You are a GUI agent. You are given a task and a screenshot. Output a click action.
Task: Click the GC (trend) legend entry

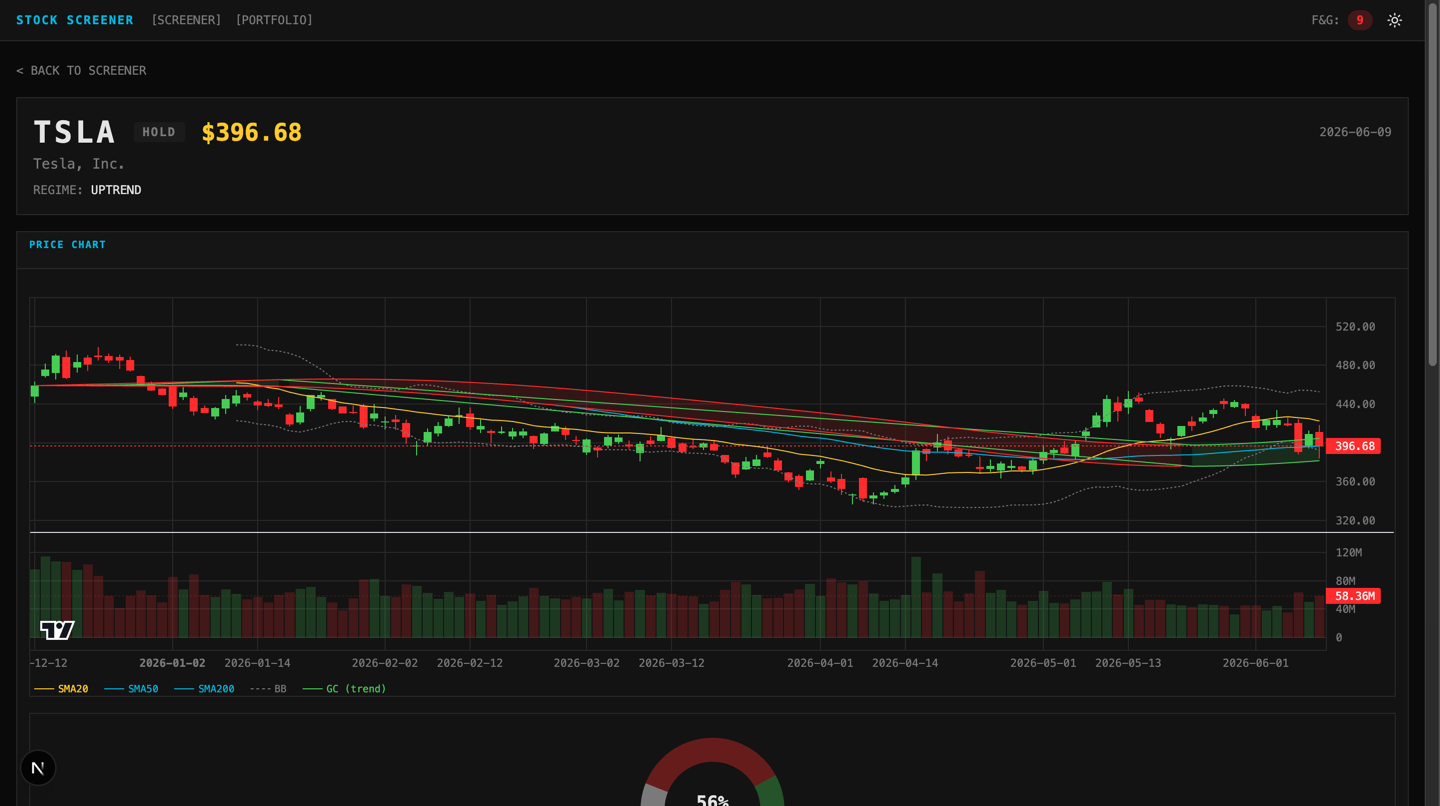coord(344,689)
